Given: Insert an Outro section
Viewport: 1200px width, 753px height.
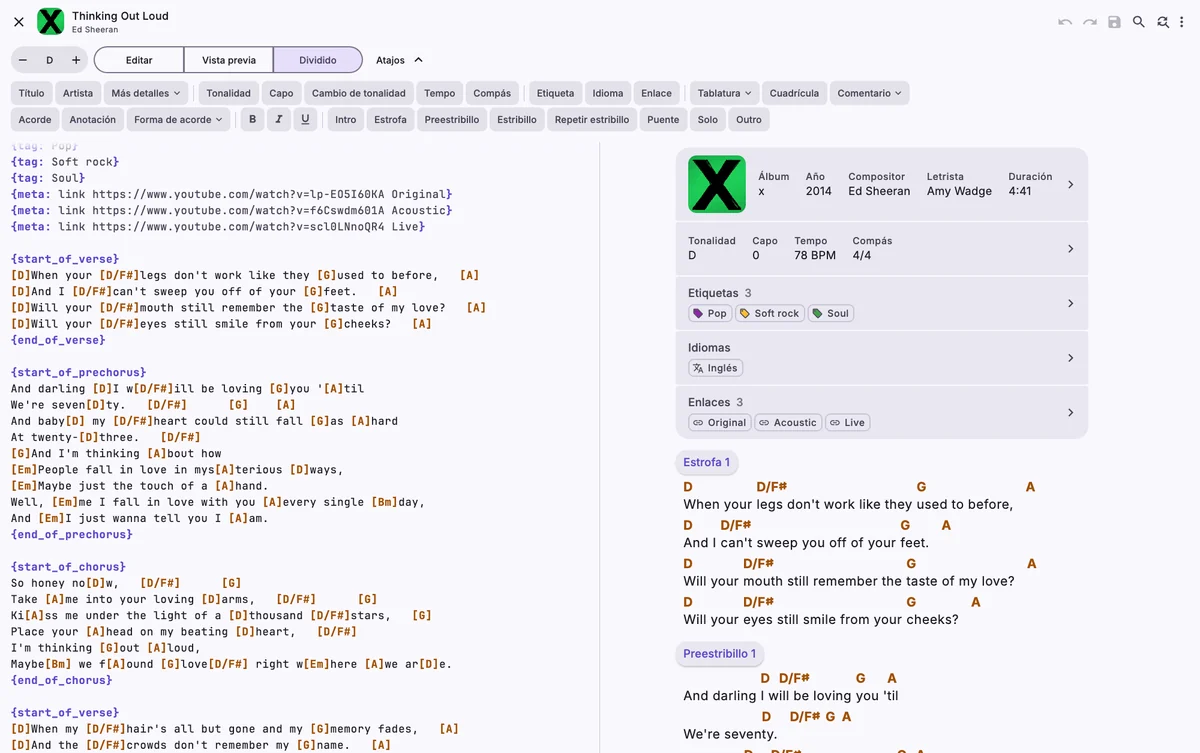Looking at the screenshot, I should pos(749,119).
